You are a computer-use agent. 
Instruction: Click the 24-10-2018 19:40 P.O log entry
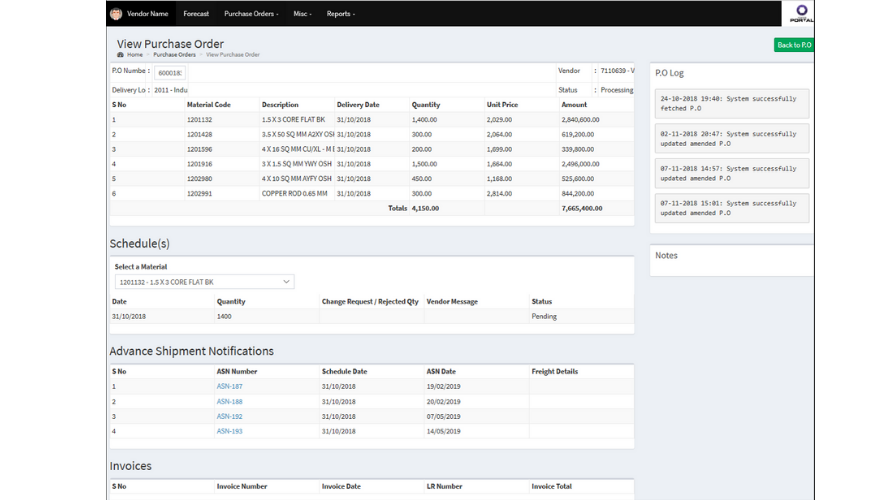point(732,103)
